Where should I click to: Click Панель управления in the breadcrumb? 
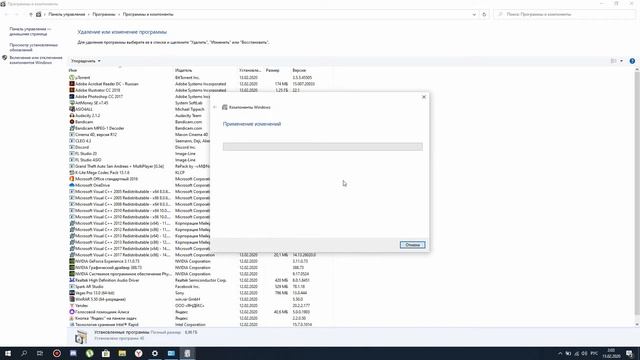click(x=67, y=14)
